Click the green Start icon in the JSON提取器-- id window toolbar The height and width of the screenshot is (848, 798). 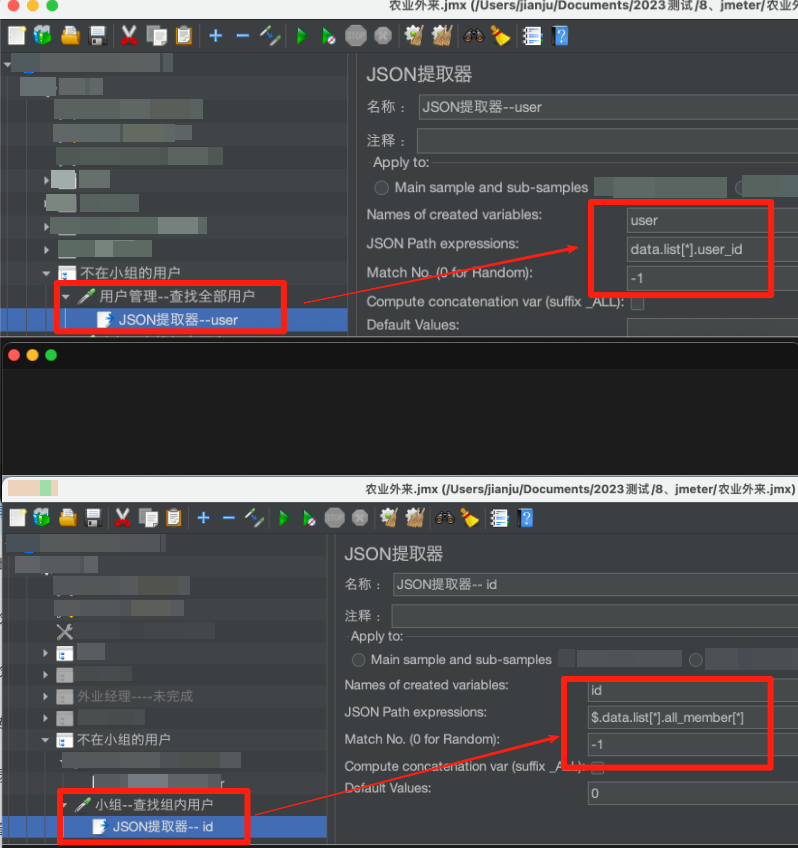[x=284, y=518]
